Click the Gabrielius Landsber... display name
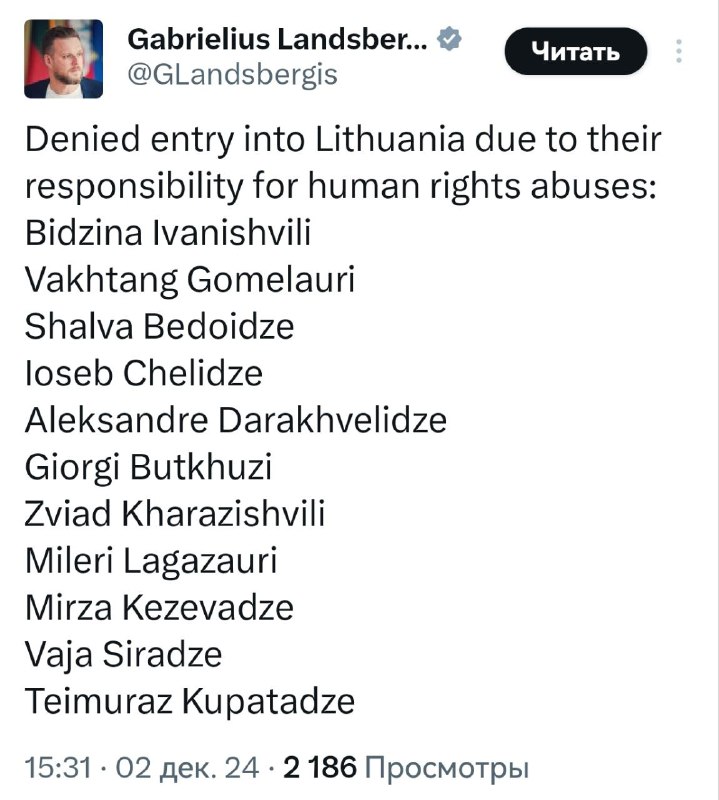Viewport: 719px width, 800px height. [277, 39]
